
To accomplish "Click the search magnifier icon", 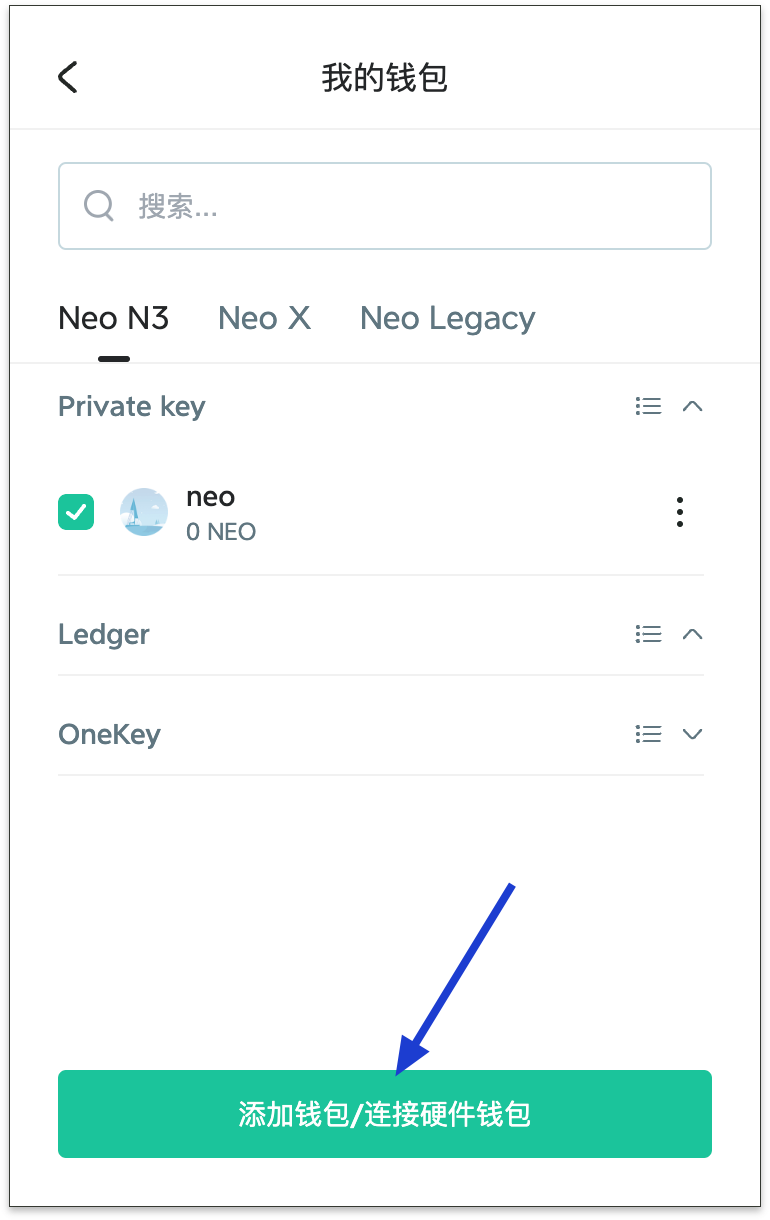I will (99, 206).
